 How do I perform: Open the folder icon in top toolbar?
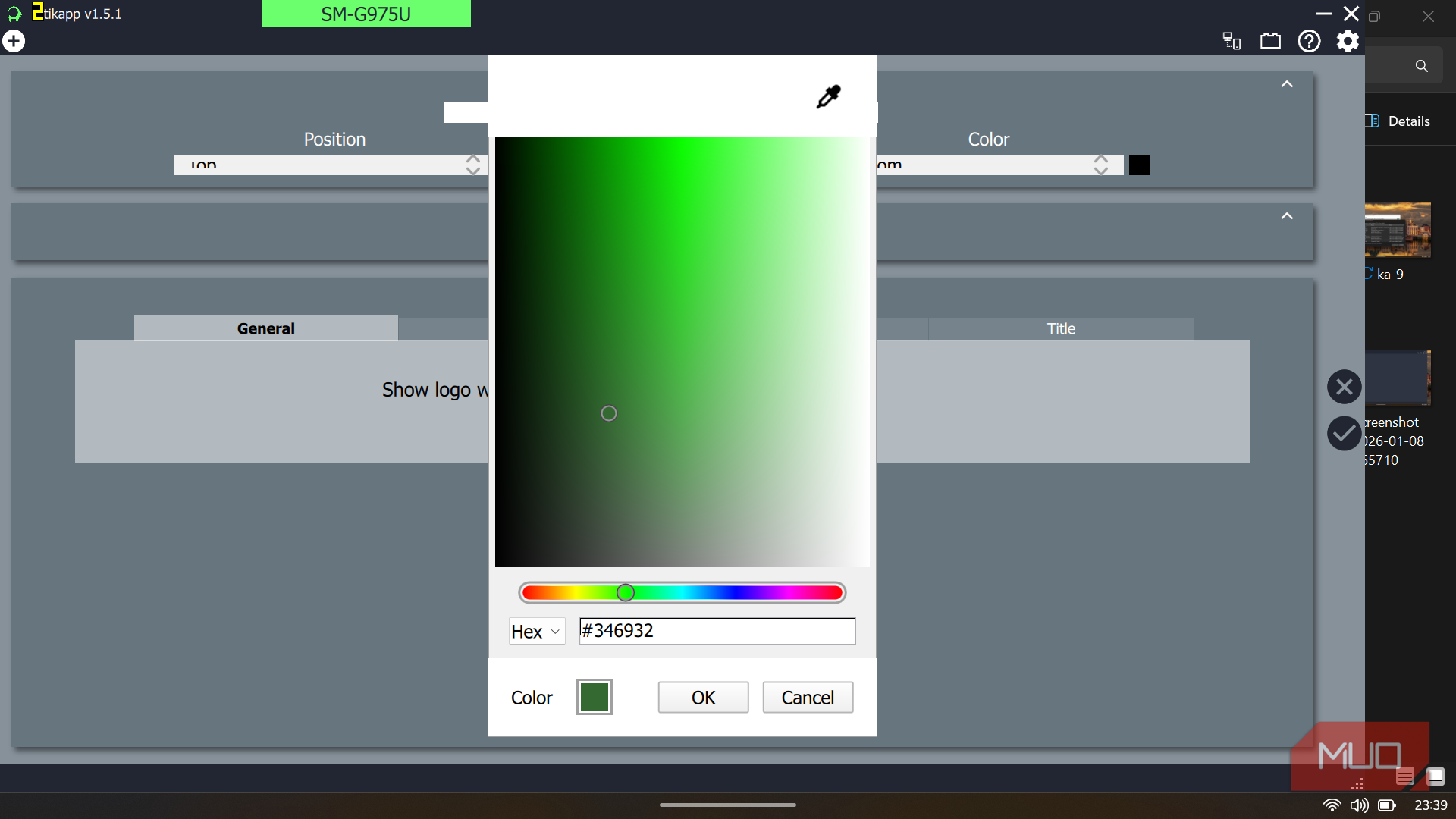pos(1270,41)
